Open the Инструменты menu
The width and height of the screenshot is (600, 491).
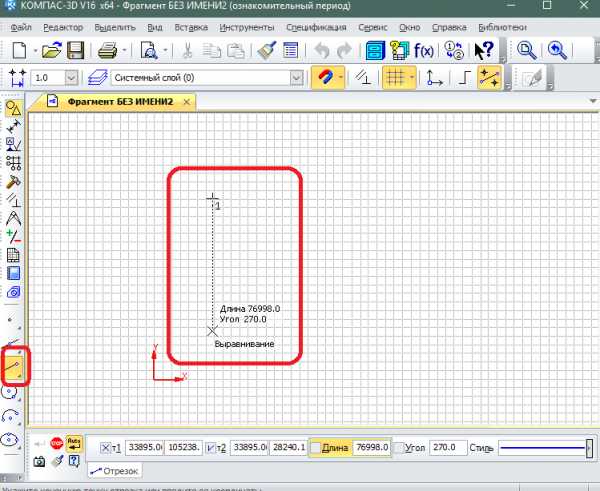coord(247,28)
